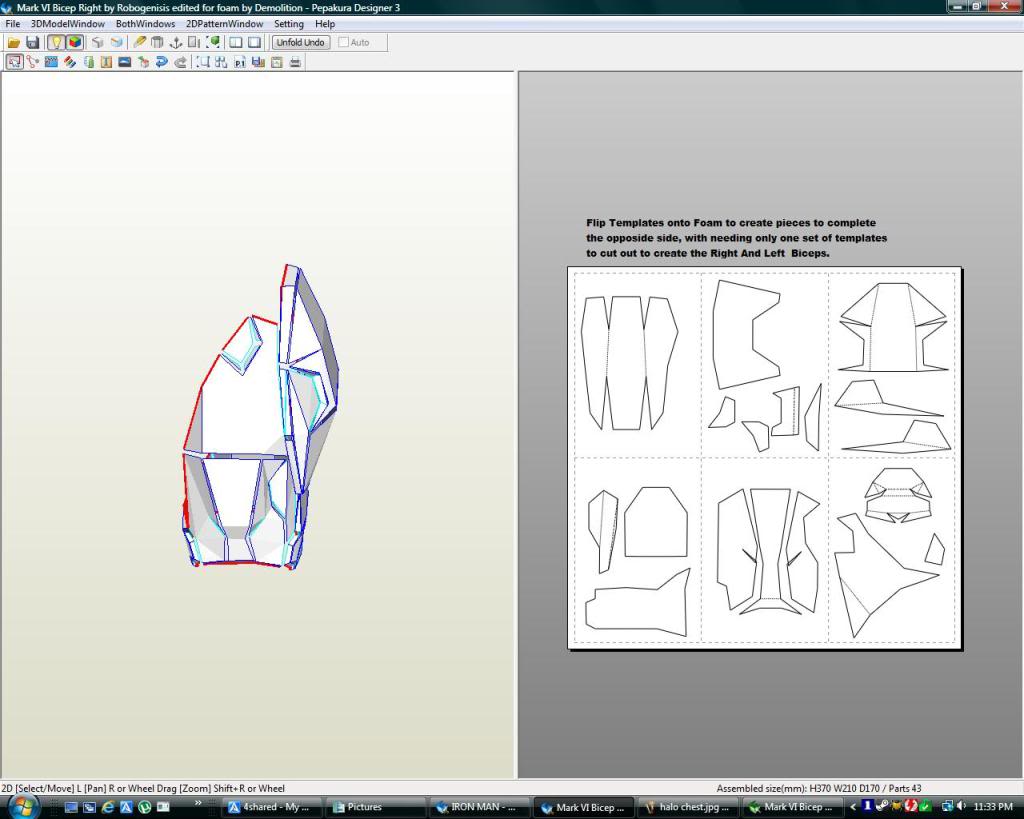Expand hidden system tray icons arrow
The height and width of the screenshot is (819, 1024).
click(853, 807)
